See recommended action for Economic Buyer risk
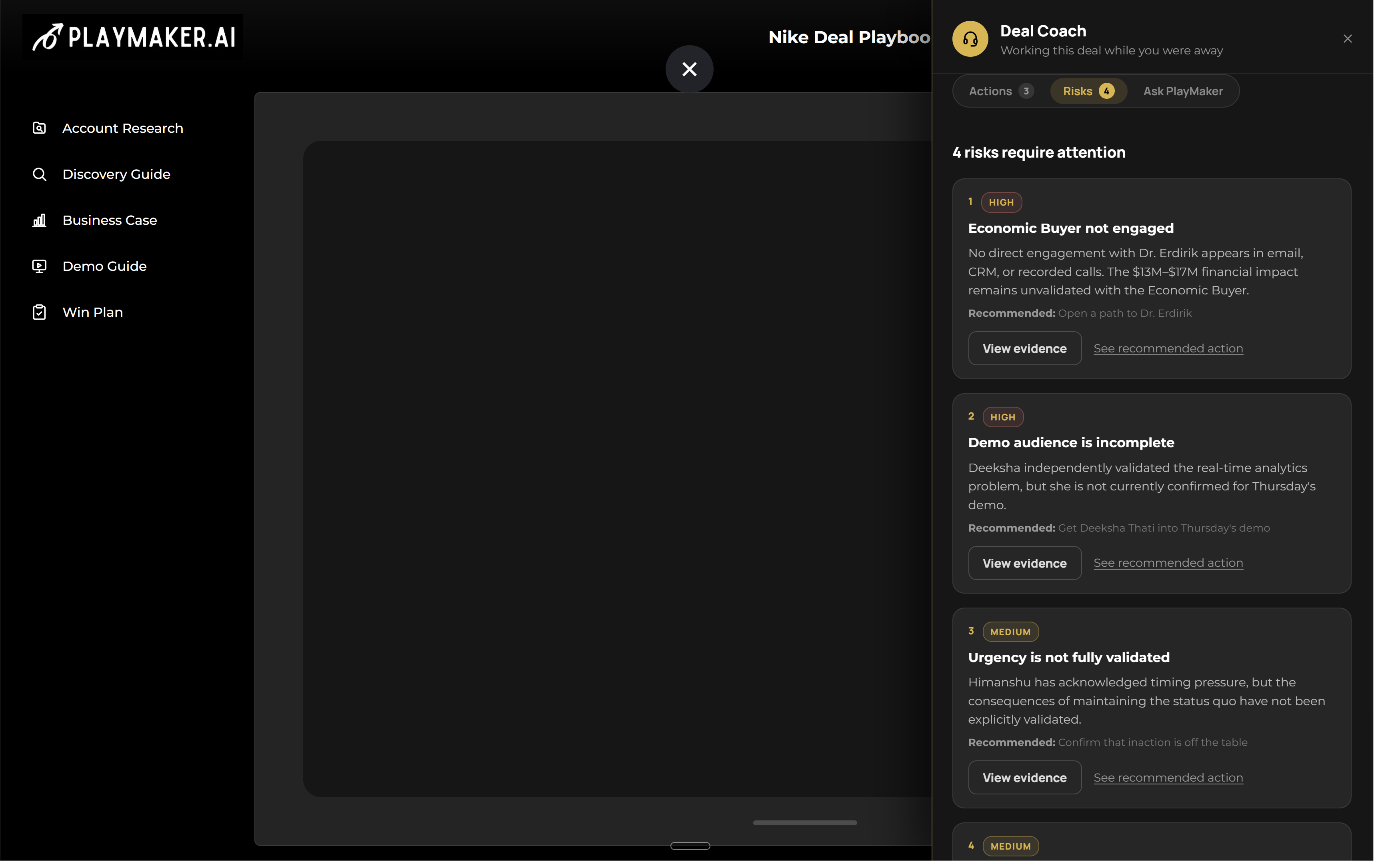 point(1168,349)
